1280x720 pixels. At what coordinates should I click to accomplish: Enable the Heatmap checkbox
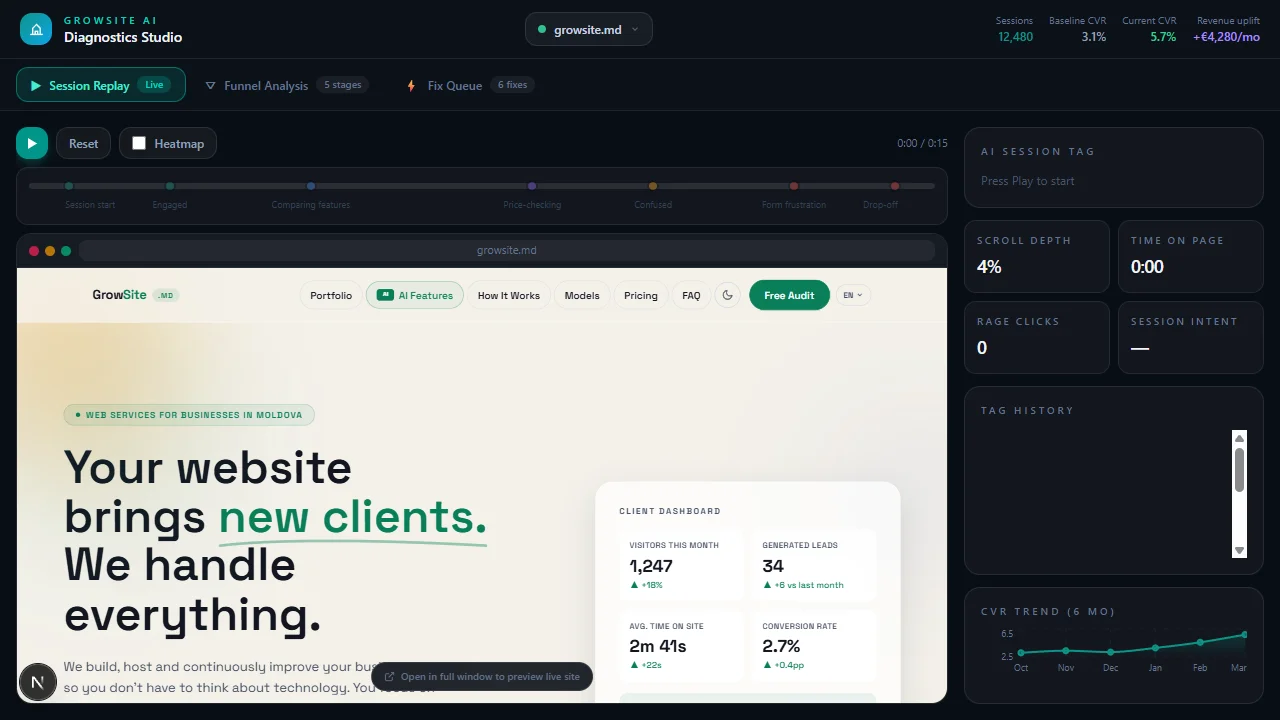(x=139, y=144)
